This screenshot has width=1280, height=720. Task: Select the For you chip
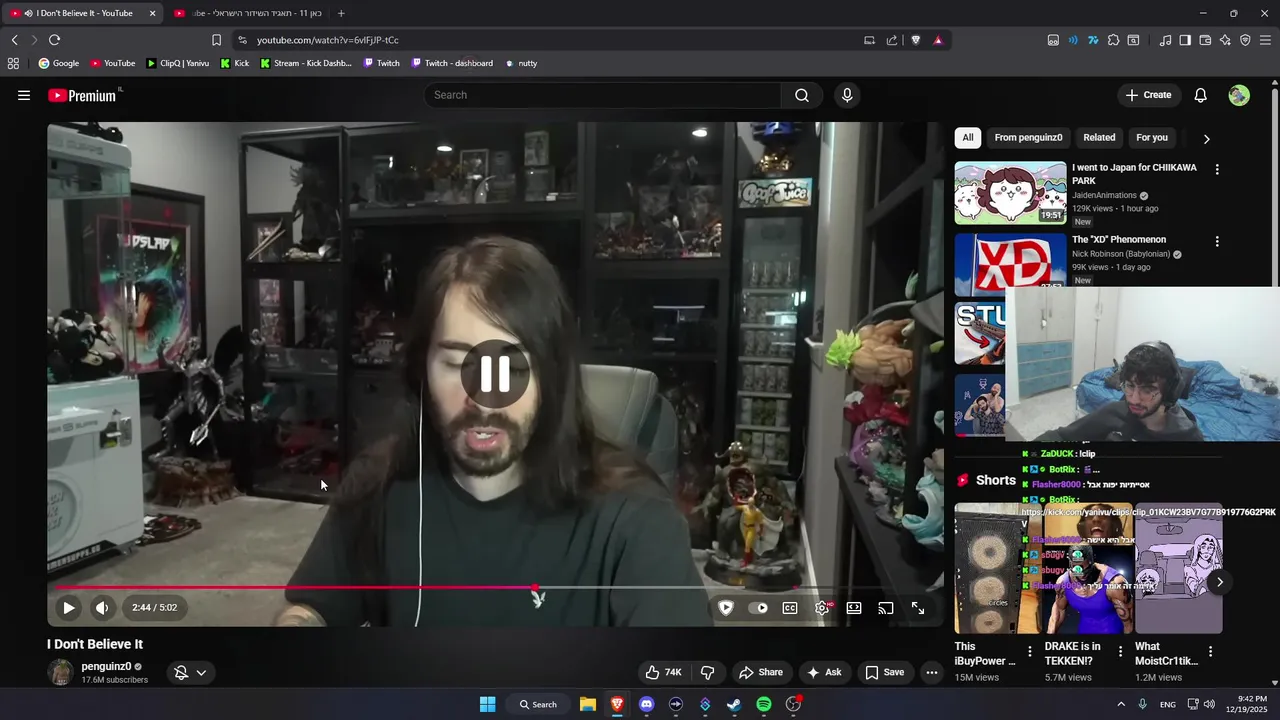tap(1152, 138)
